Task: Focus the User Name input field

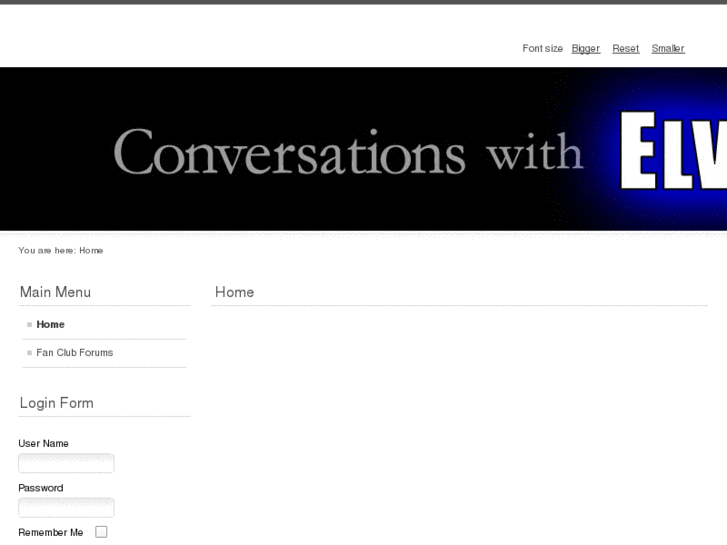Action: coord(66,463)
